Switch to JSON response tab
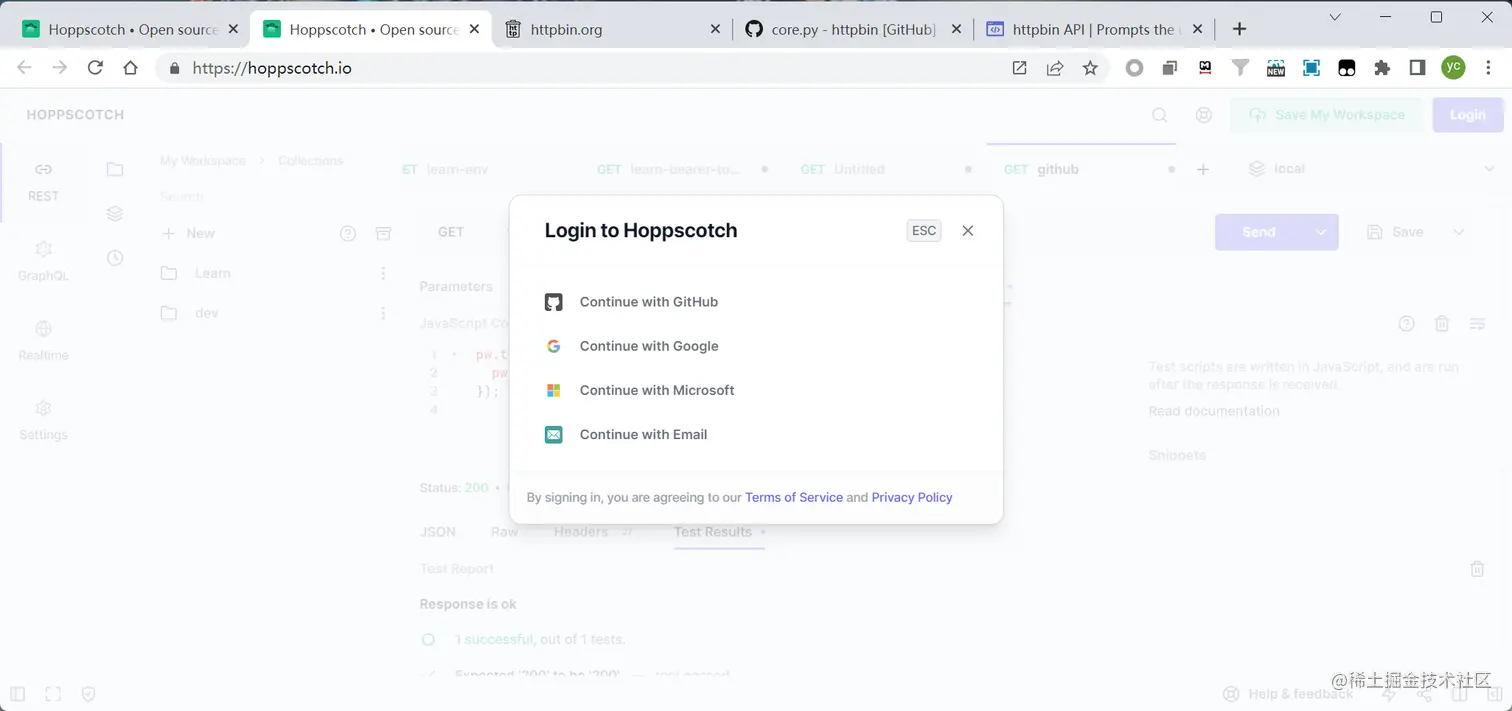Image resolution: width=1512 pixels, height=711 pixels. 438,532
